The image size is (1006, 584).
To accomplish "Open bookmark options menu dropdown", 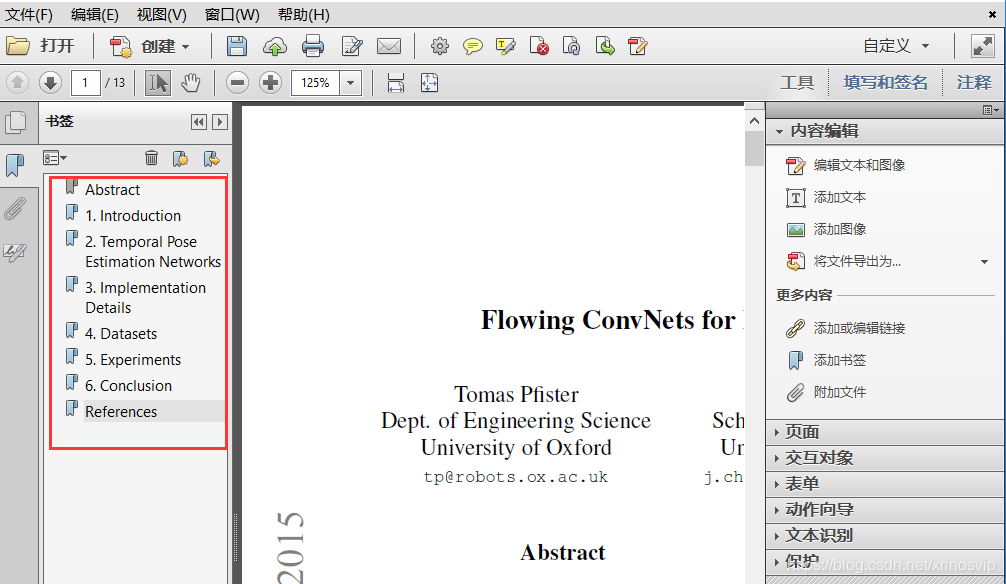I will point(55,158).
